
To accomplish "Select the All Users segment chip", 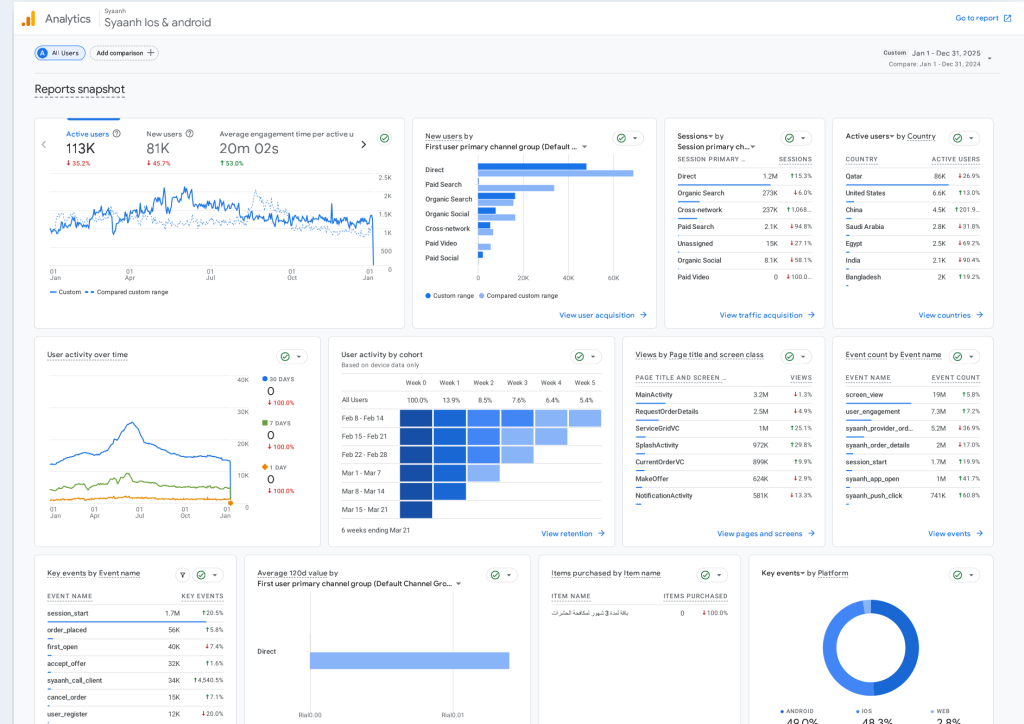I will [x=61, y=53].
